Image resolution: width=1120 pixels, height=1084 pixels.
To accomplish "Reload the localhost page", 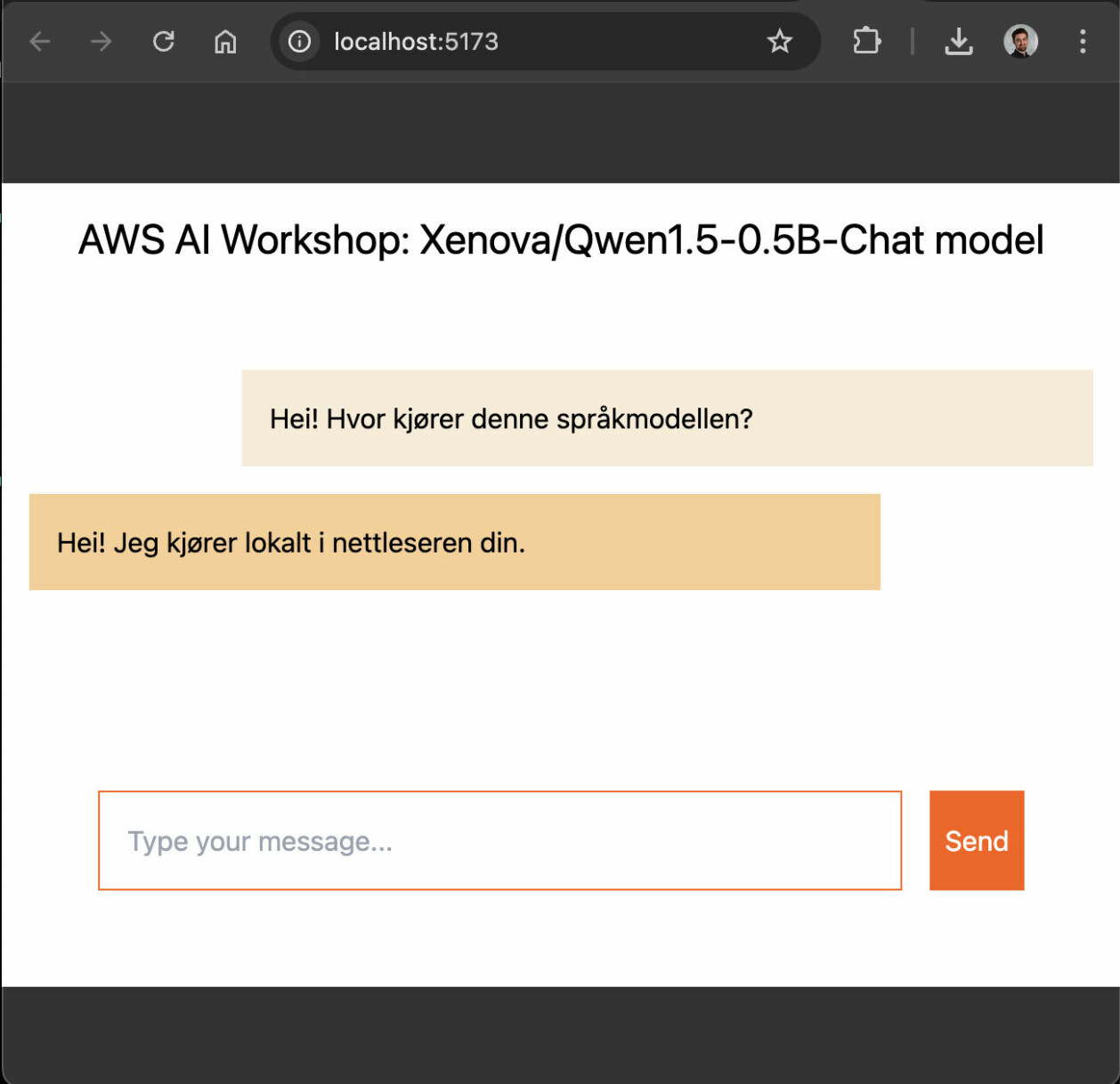I will coord(163,41).
